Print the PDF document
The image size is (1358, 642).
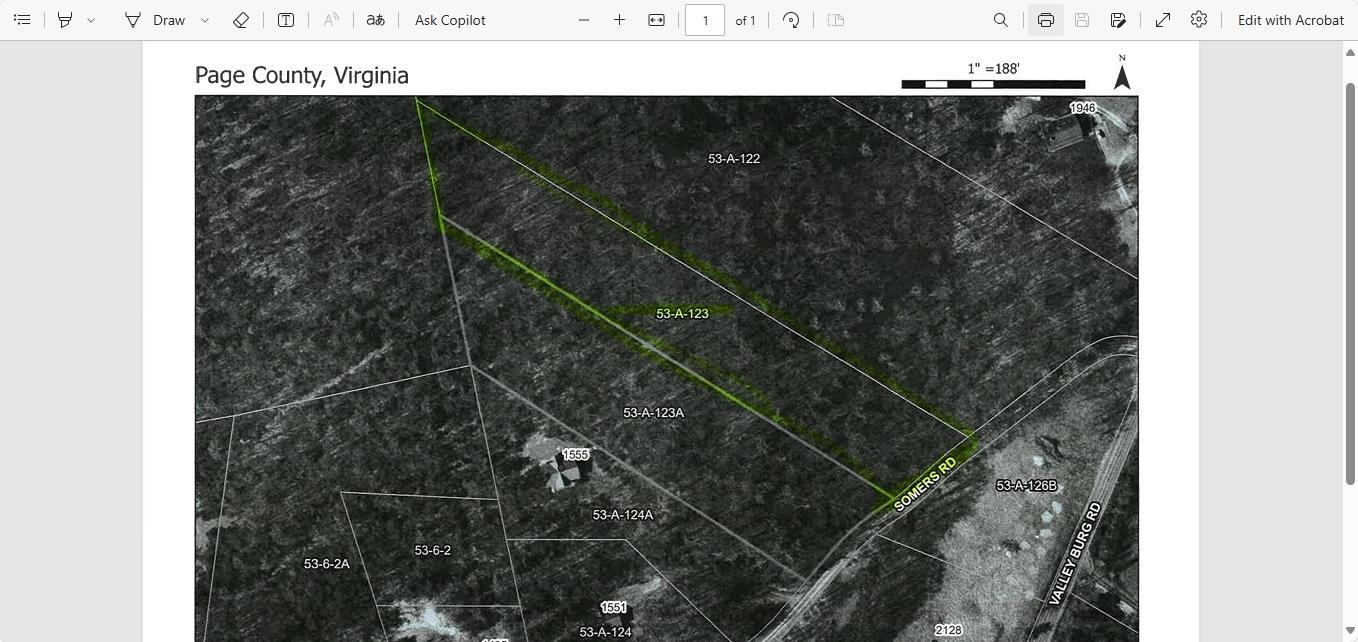click(1045, 20)
